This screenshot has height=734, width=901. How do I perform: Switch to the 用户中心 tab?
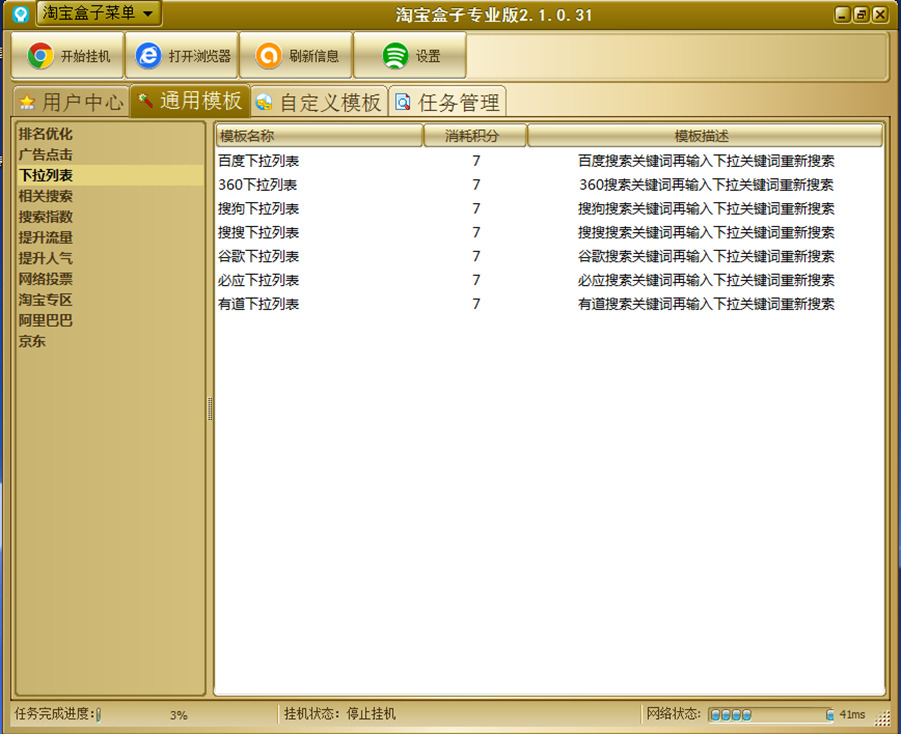click(72, 102)
